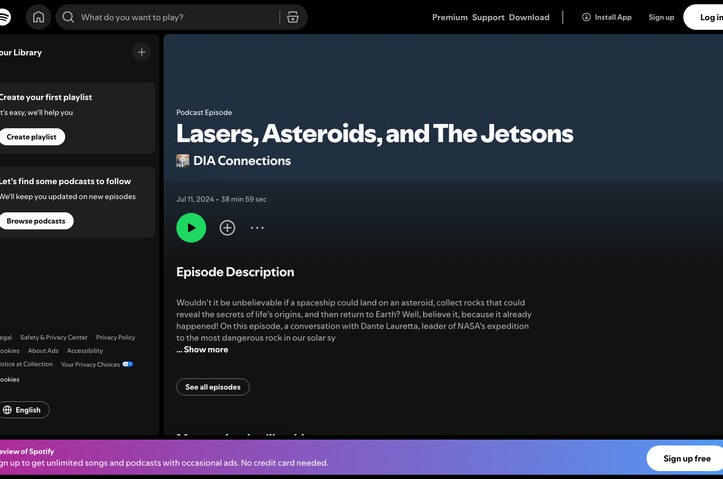723x479 pixels.
Task: Click 'Jul 11, 2024' episode date text
Action: [x=195, y=199]
